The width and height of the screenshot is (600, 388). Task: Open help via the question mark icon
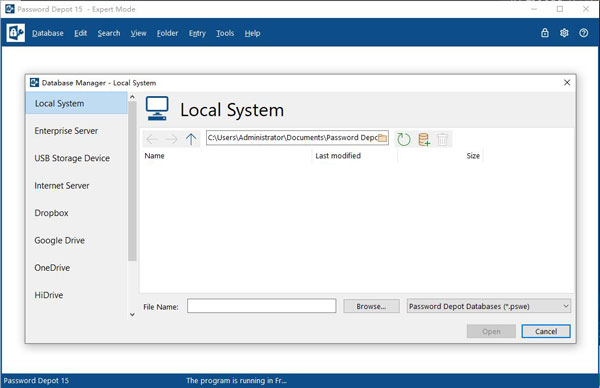(x=584, y=33)
